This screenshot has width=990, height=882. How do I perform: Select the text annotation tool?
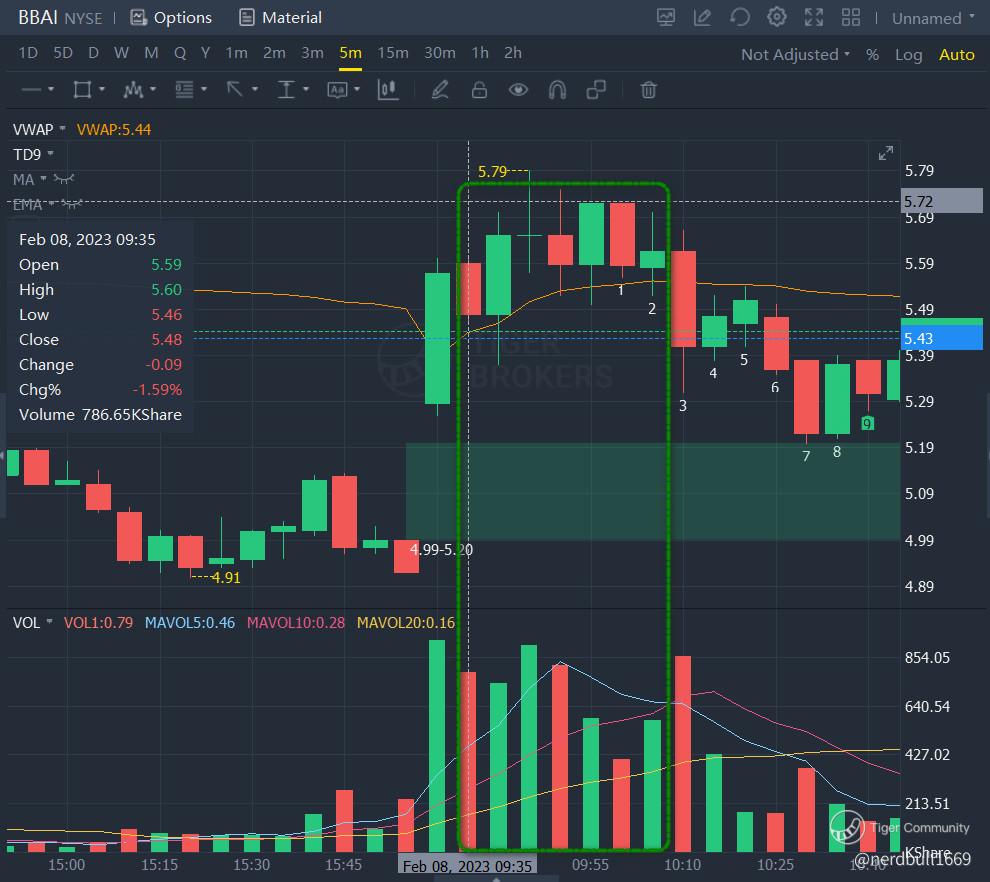click(x=337, y=90)
